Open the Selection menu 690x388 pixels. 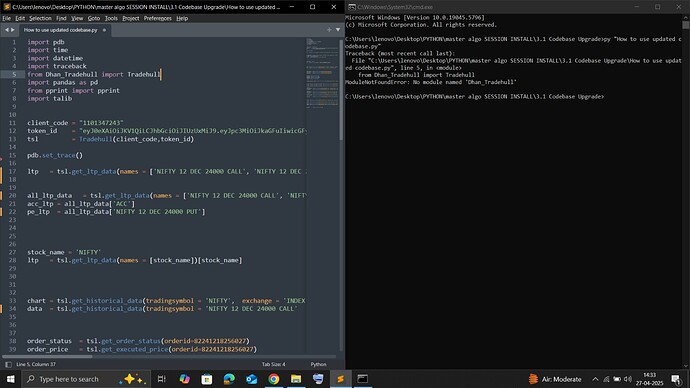(x=40, y=18)
